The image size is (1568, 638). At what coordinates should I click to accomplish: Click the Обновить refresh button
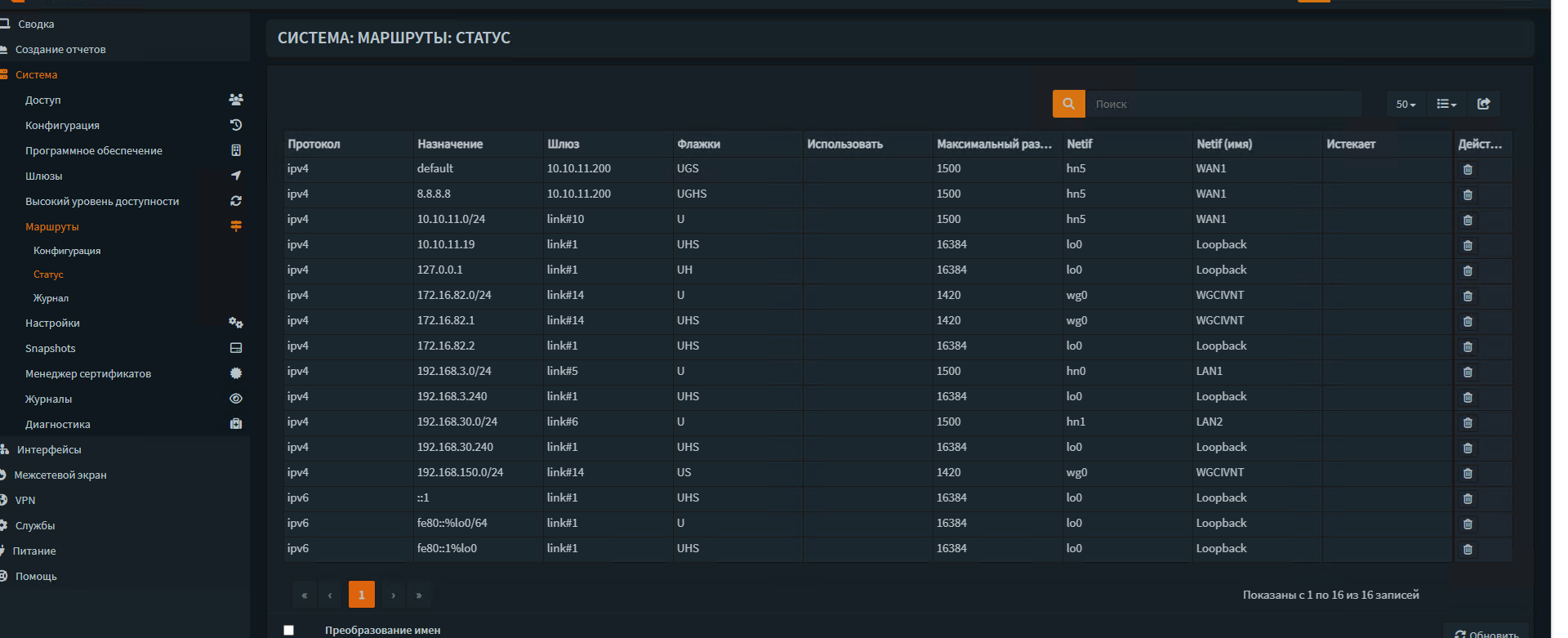1486,633
